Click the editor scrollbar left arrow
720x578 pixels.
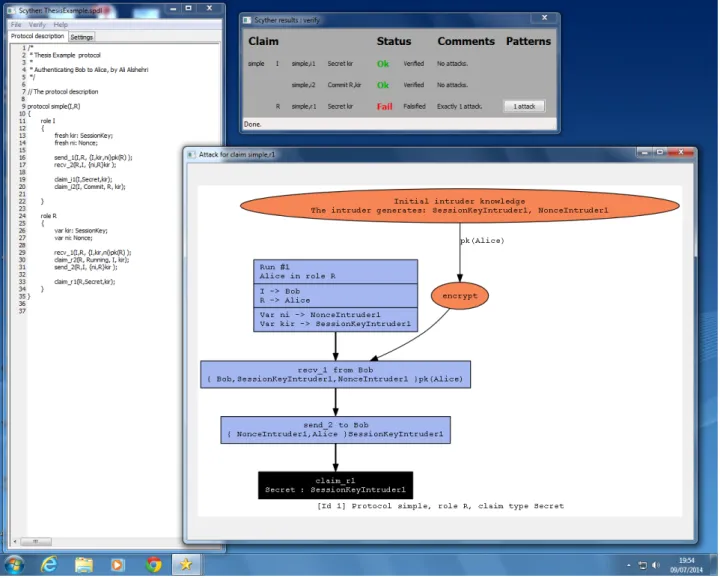pos(15,543)
